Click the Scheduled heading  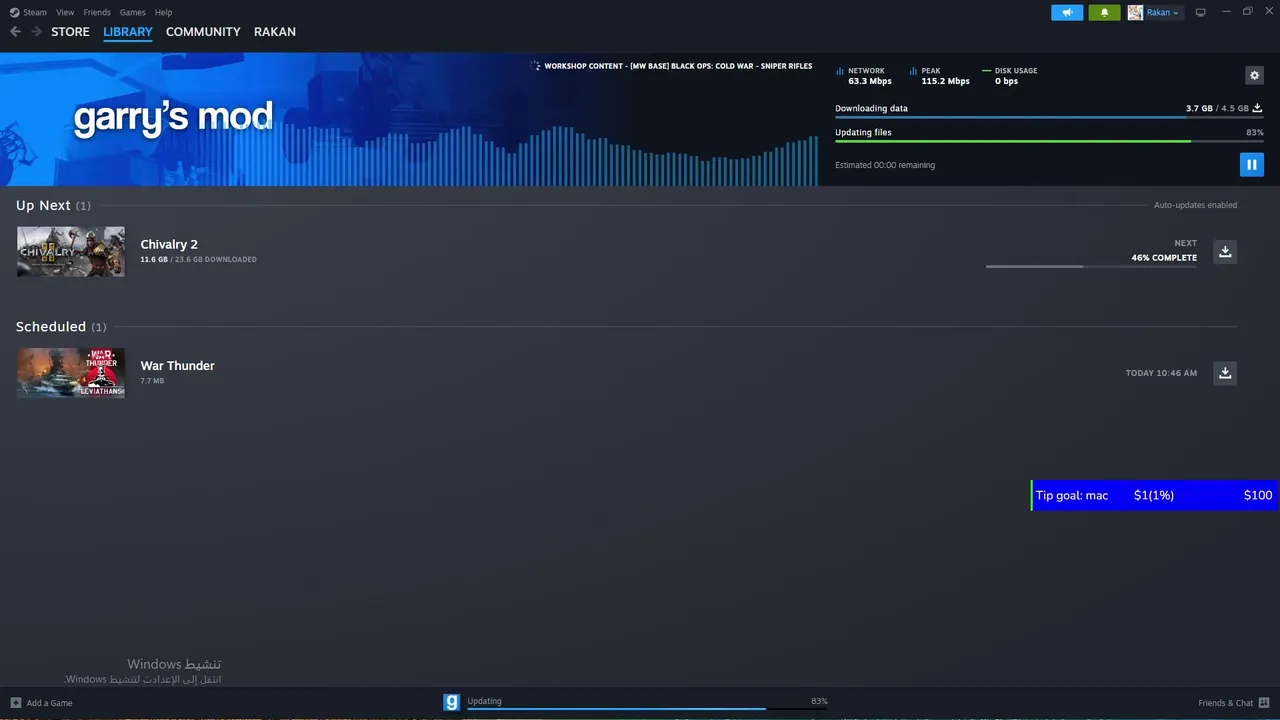click(51, 327)
